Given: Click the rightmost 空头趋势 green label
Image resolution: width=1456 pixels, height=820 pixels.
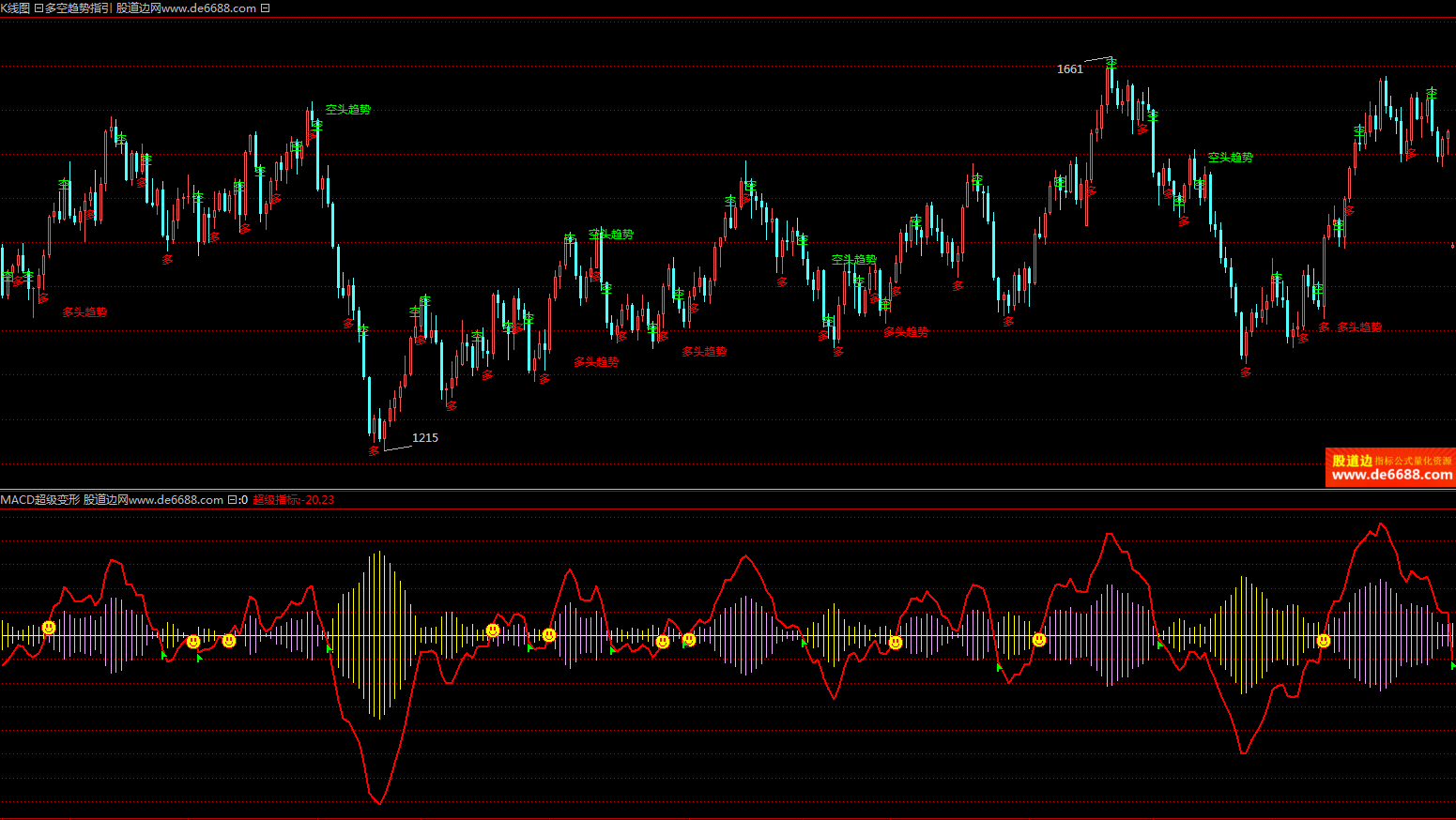Looking at the screenshot, I should click(x=1230, y=158).
